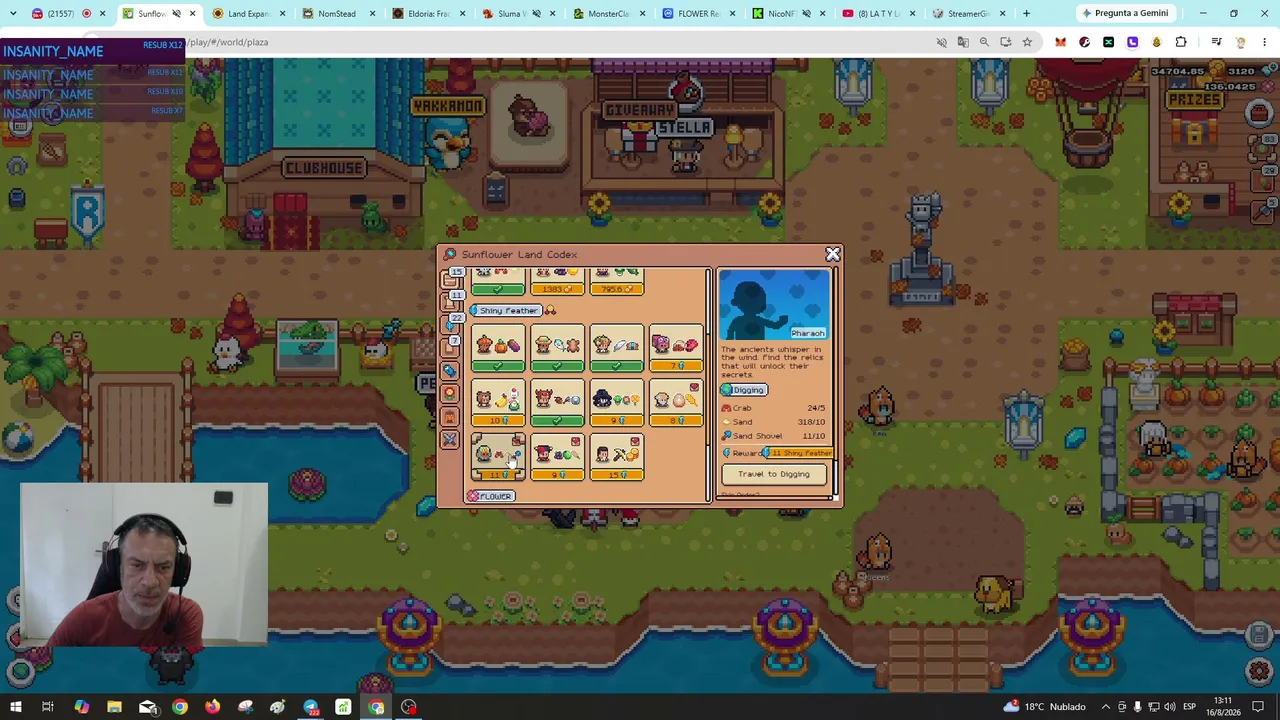Click the zoom magnifier icon in address bar
This screenshot has width=1280, height=720.
[x=984, y=42]
